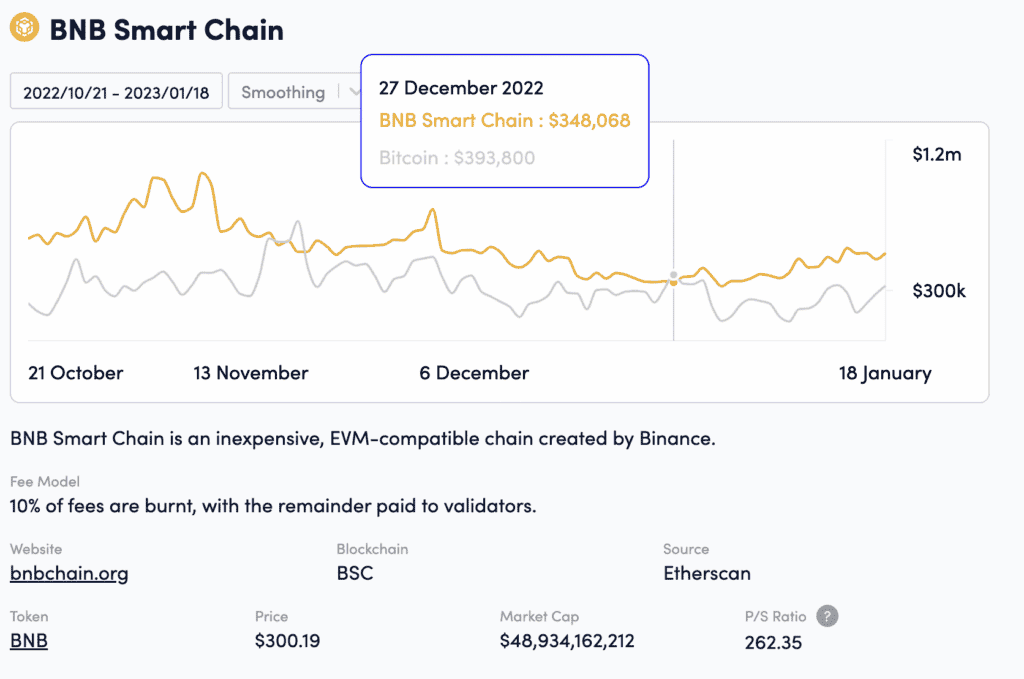The height and width of the screenshot is (679, 1024).
Task: Click the BNB Smart Chain page heading
Action: coord(167,30)
